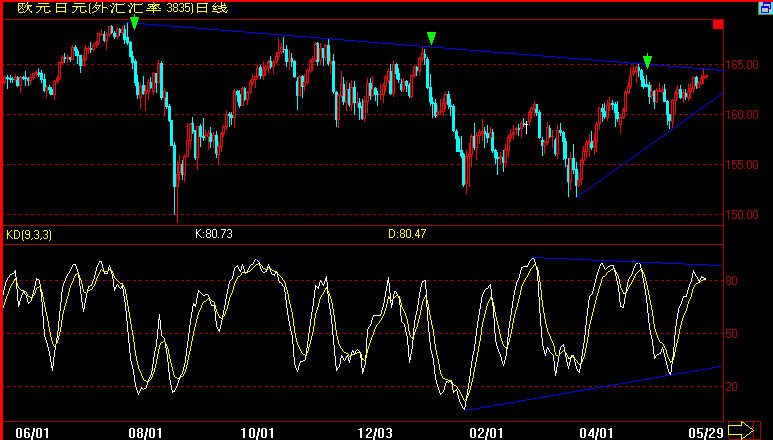The image size is (773, 440).
Task: Click the KD(9,3,3) indicator label
Action: click(29, 235)
